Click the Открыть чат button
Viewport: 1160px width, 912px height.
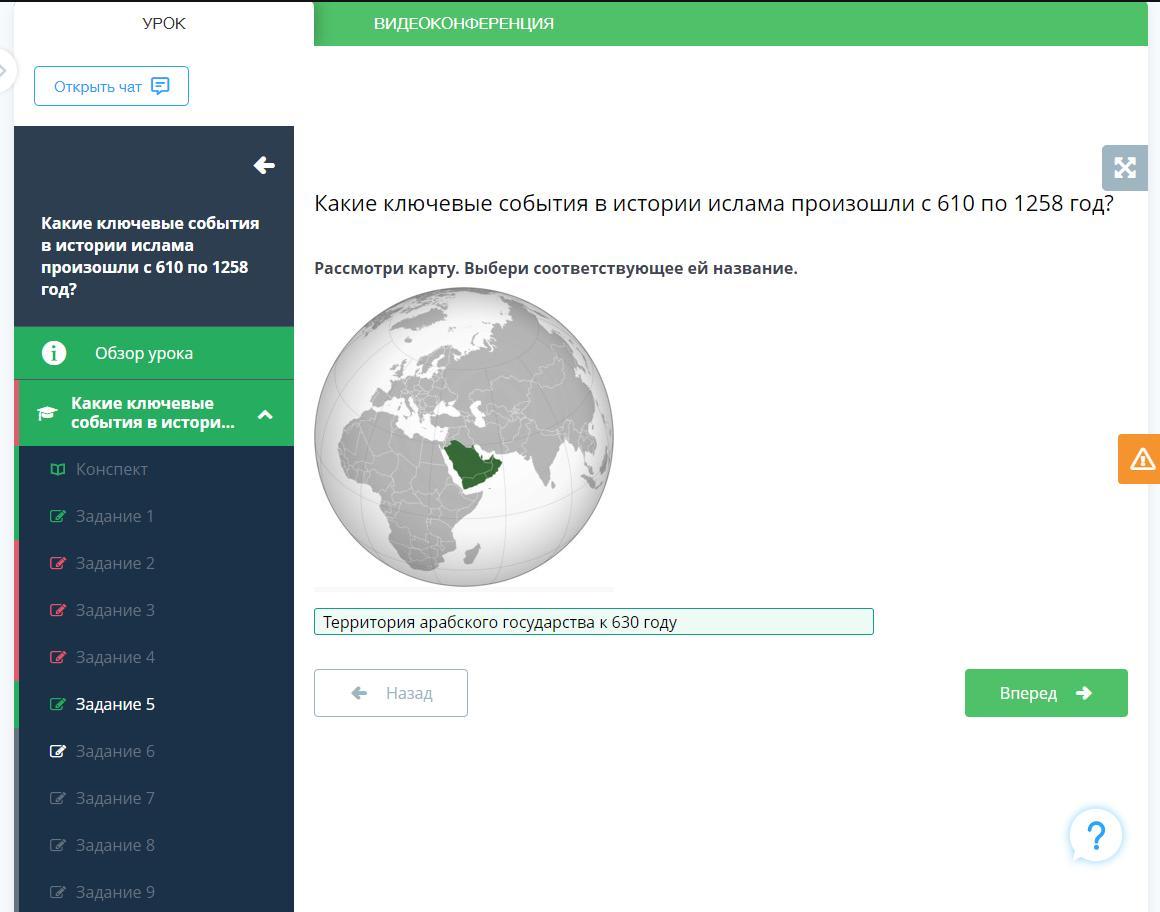(111, 87)
